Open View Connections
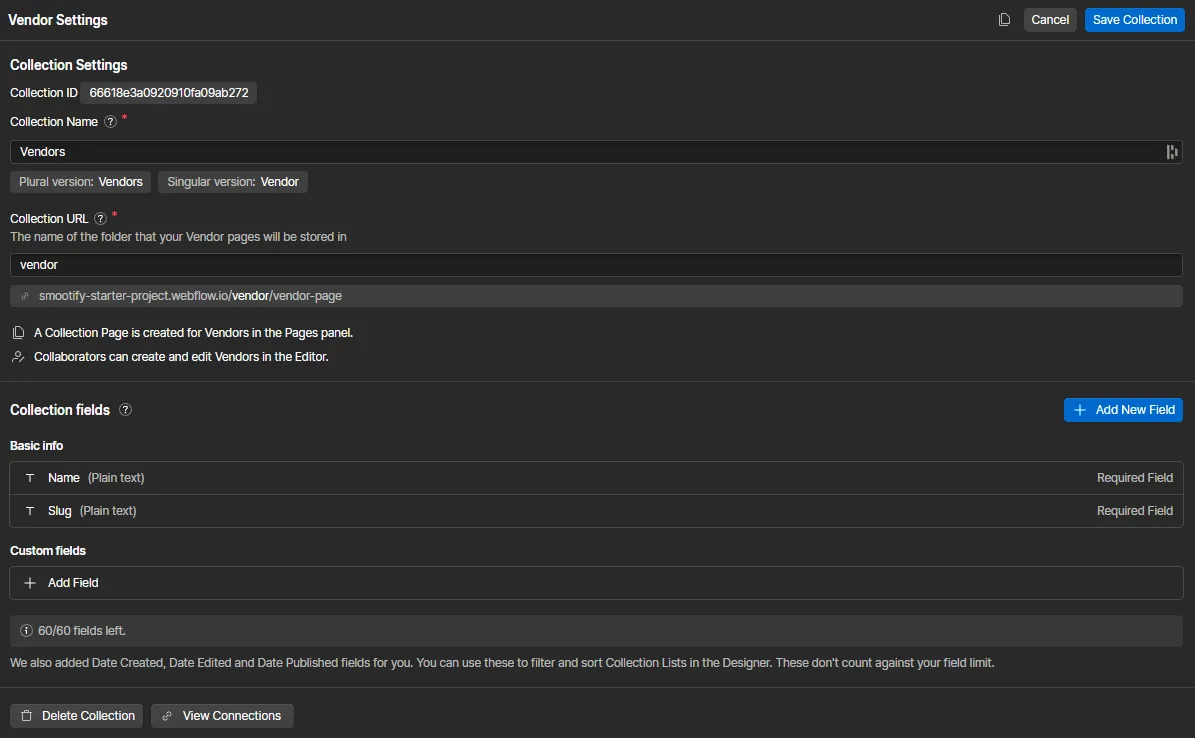Viewport: 1195px width, 738px height. (222, 716)
